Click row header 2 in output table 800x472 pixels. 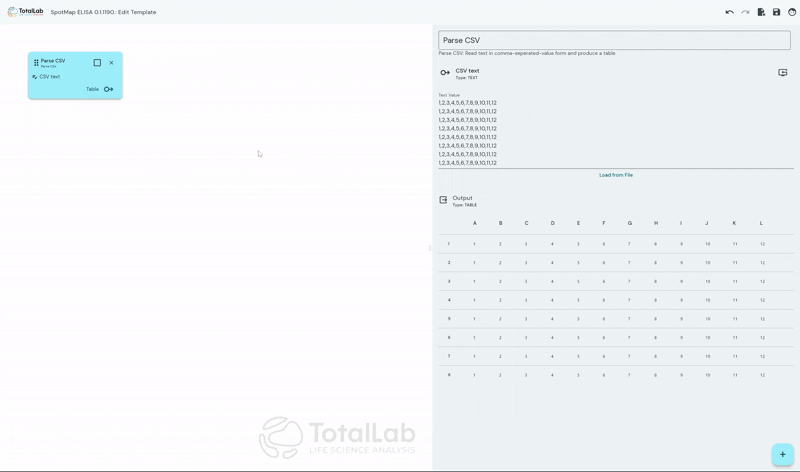449,263
